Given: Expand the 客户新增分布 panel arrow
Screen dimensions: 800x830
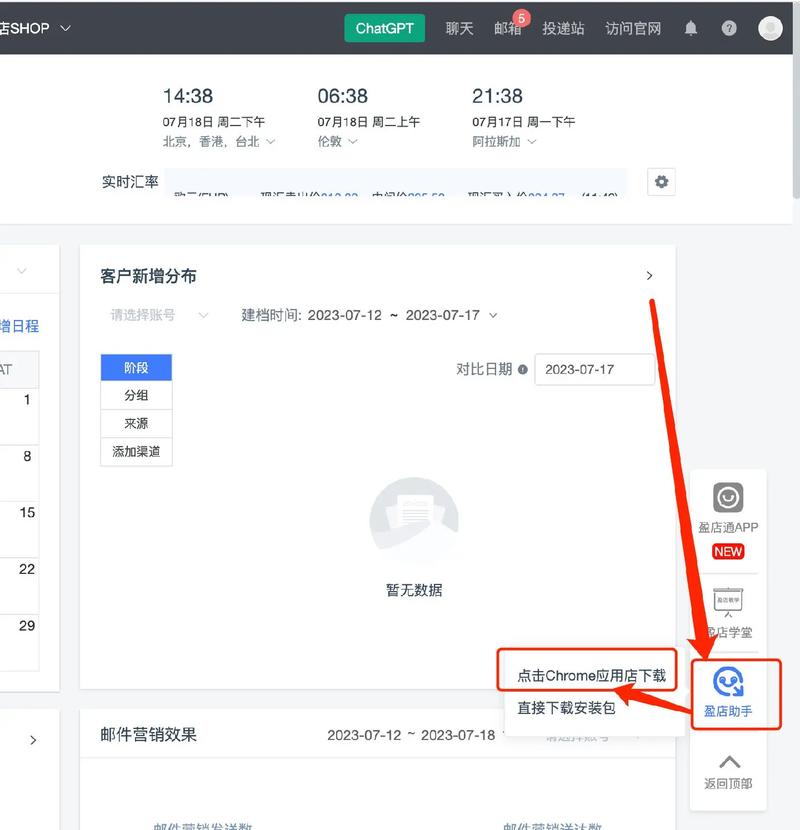Looking at the screenshot, I should [649, 275].
